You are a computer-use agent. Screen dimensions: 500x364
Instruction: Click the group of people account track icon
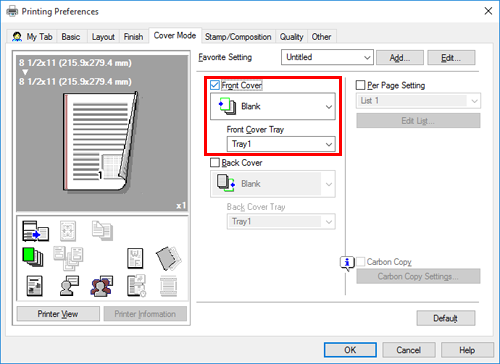coord(101,286)
